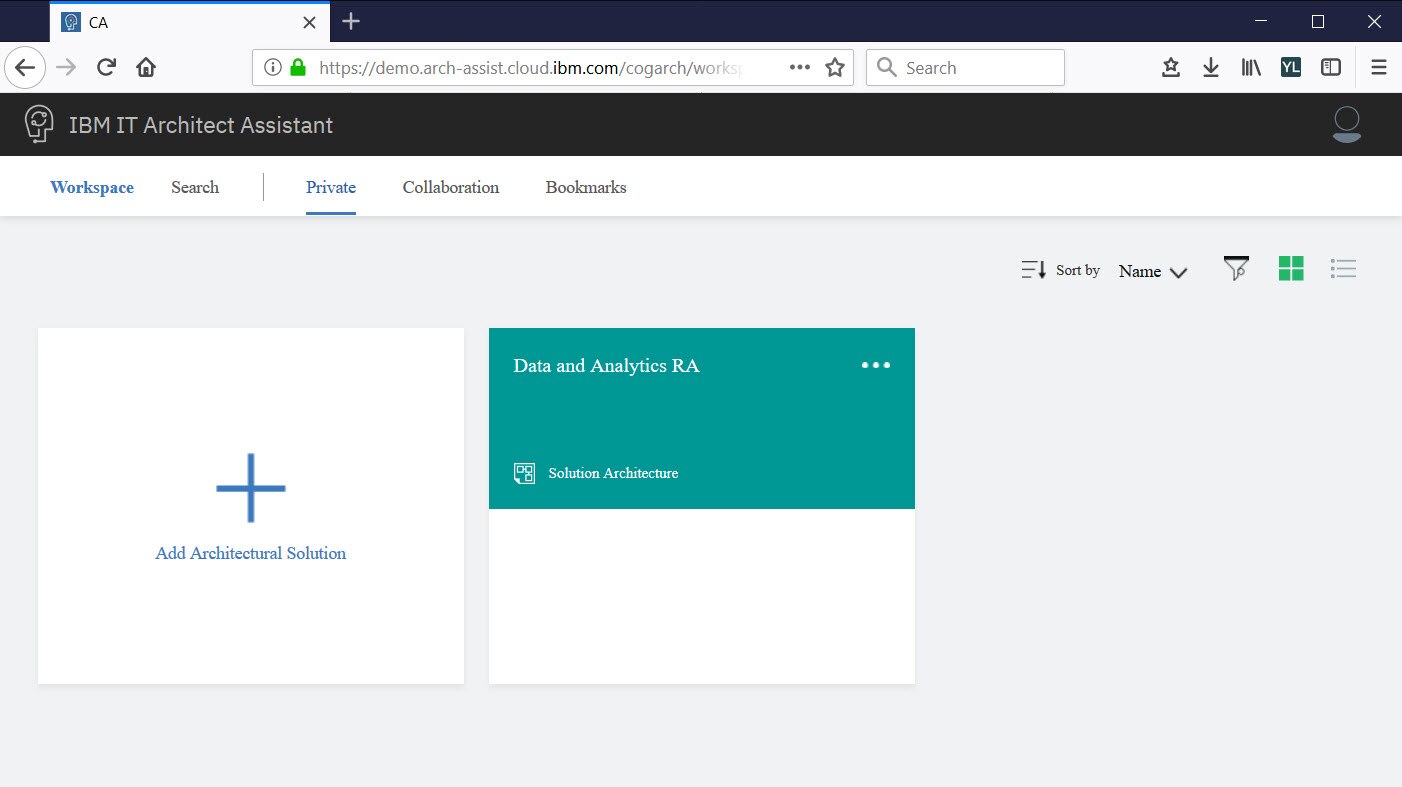Screen dimensions: 1402x787
Task: Open the Firefox bookmarks menu icon
Action: tap(1171, 68)
